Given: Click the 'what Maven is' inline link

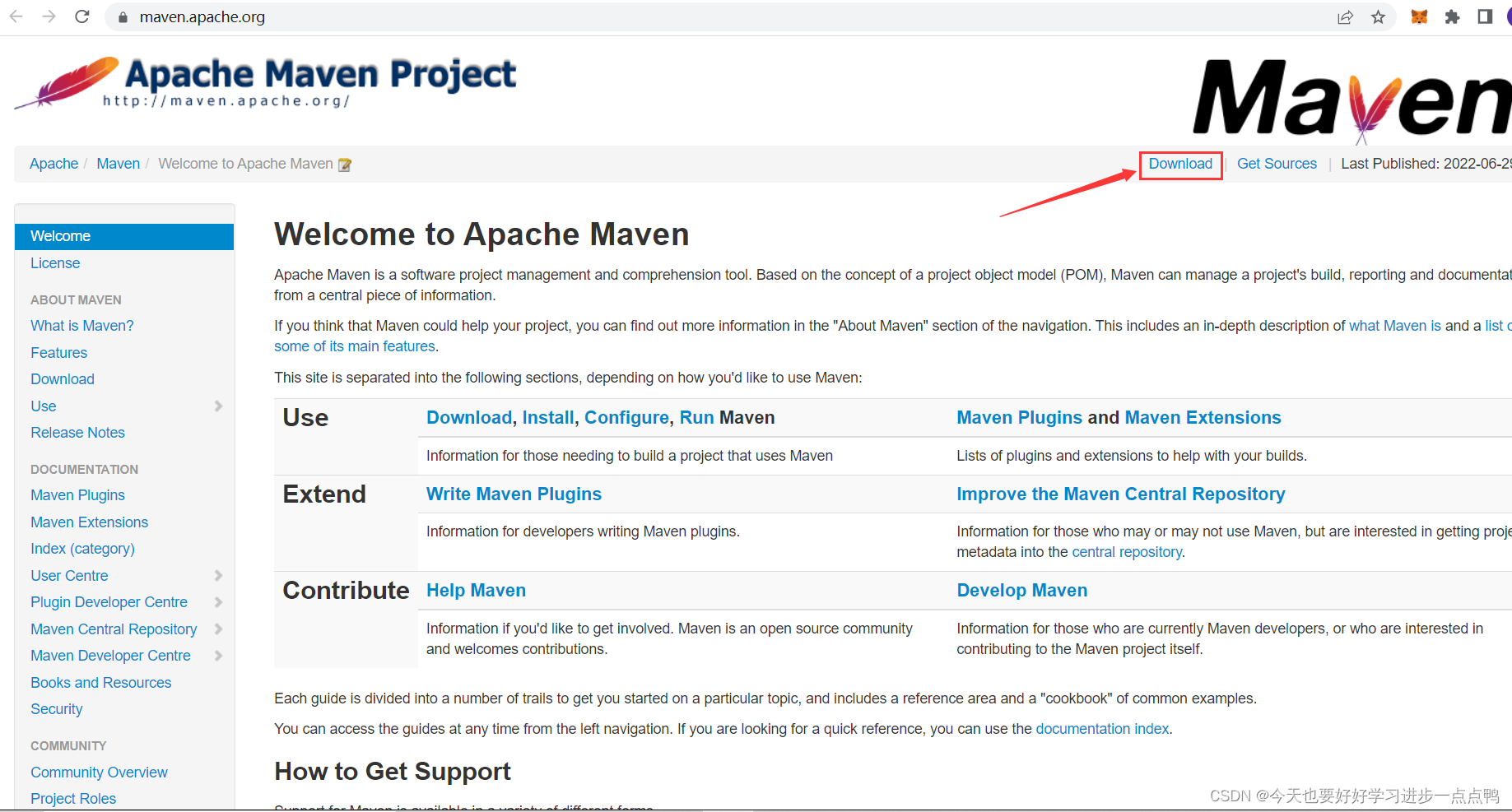Looking at the screenshot, I should pyautogui.click(x=1395, y=326).
